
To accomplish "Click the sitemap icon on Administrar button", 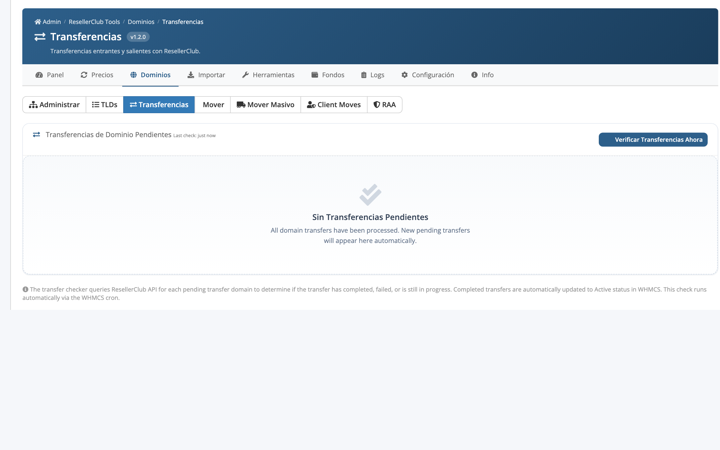I will [x=33, y=105].
